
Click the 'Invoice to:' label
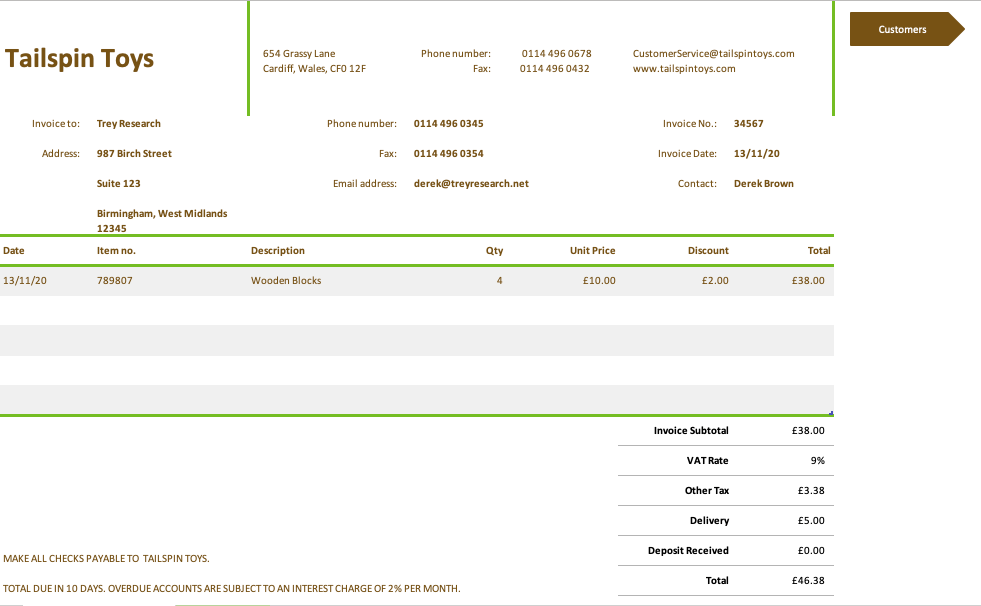pos(56,124)
